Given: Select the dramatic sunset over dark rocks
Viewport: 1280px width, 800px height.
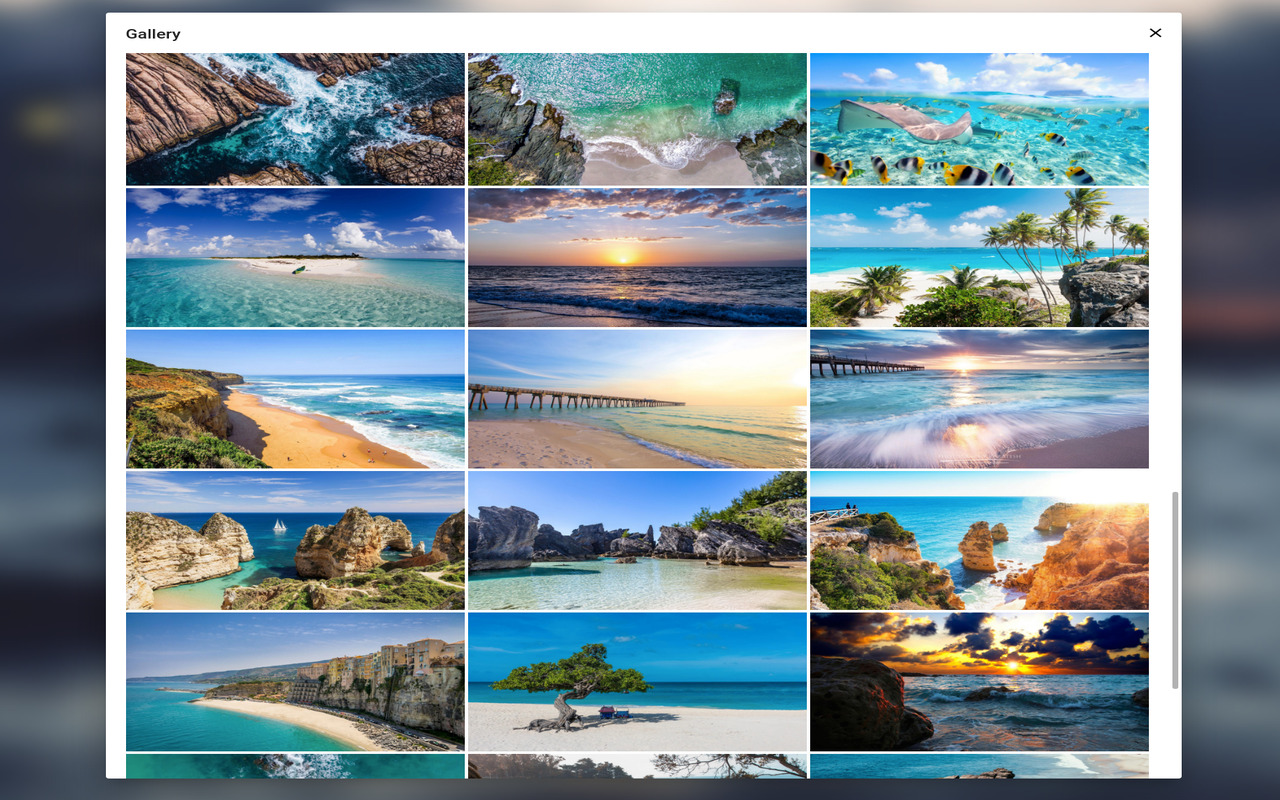Looking at the screenshot, I should coord(978,682).
